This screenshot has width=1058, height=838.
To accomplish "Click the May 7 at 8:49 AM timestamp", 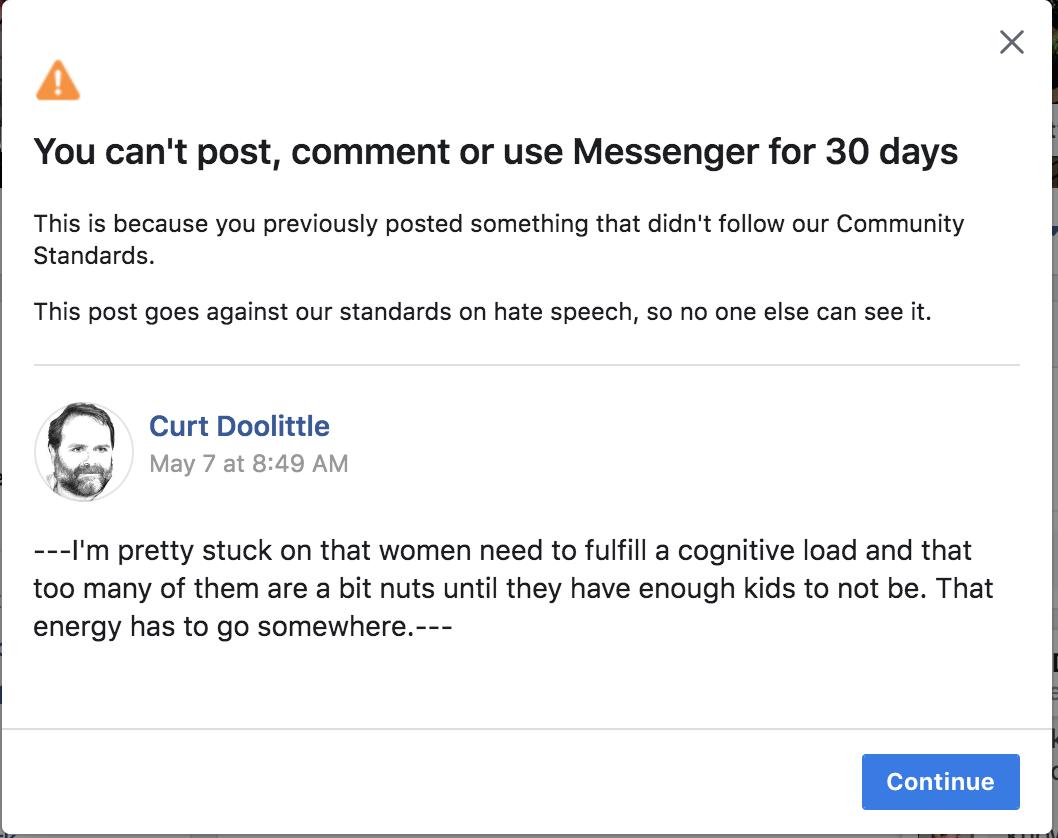I will coord(248,464).
